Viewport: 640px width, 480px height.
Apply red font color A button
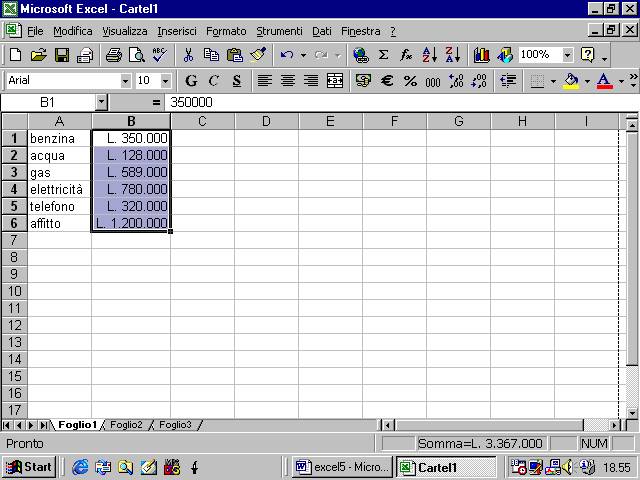point(604,80)
